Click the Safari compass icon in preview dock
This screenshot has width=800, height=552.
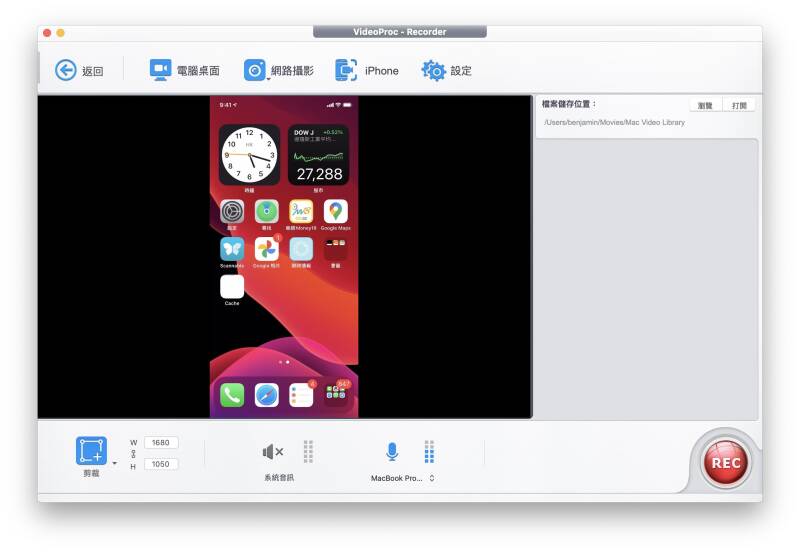266,395
